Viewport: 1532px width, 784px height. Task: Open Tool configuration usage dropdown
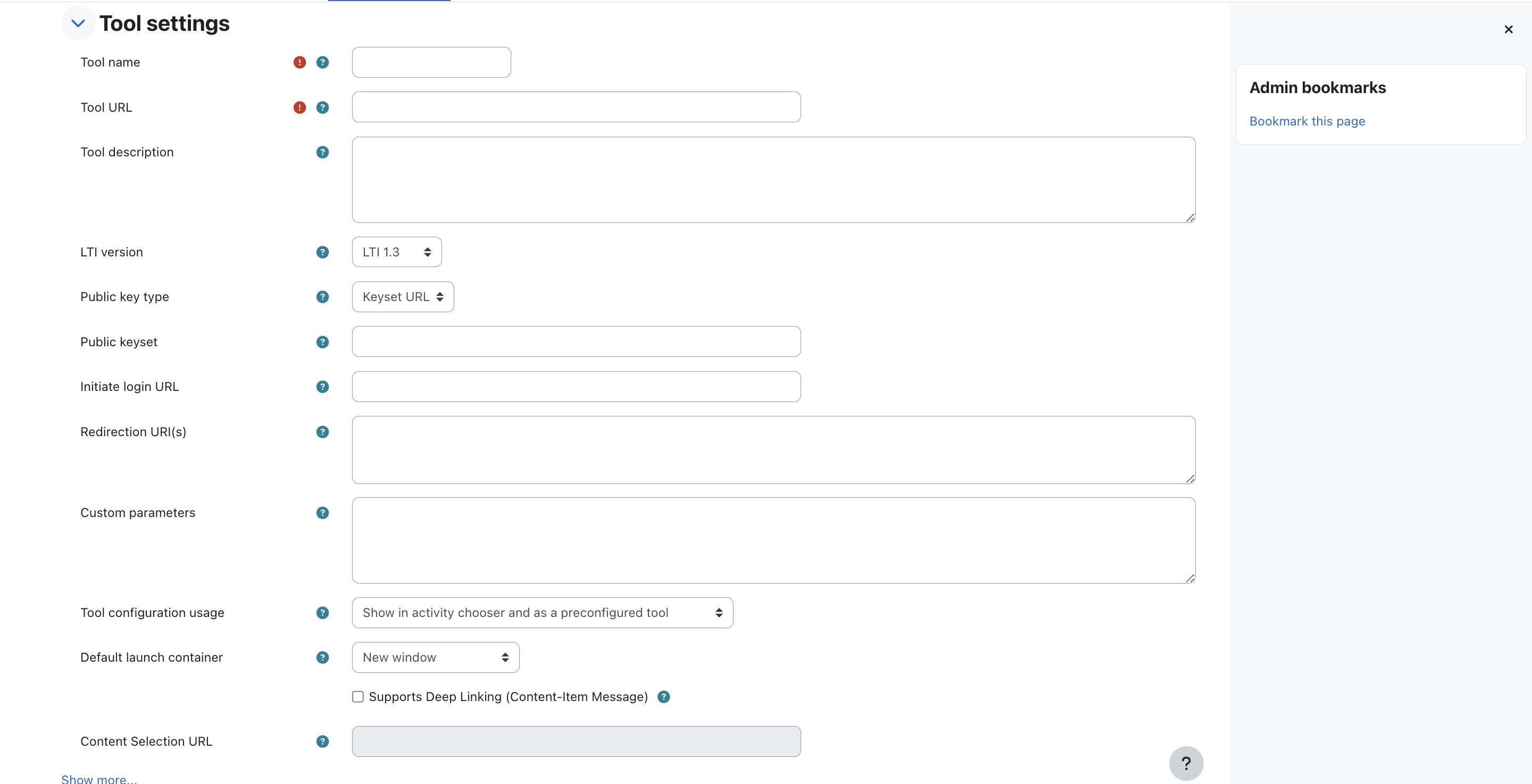[x=542, y=613]
